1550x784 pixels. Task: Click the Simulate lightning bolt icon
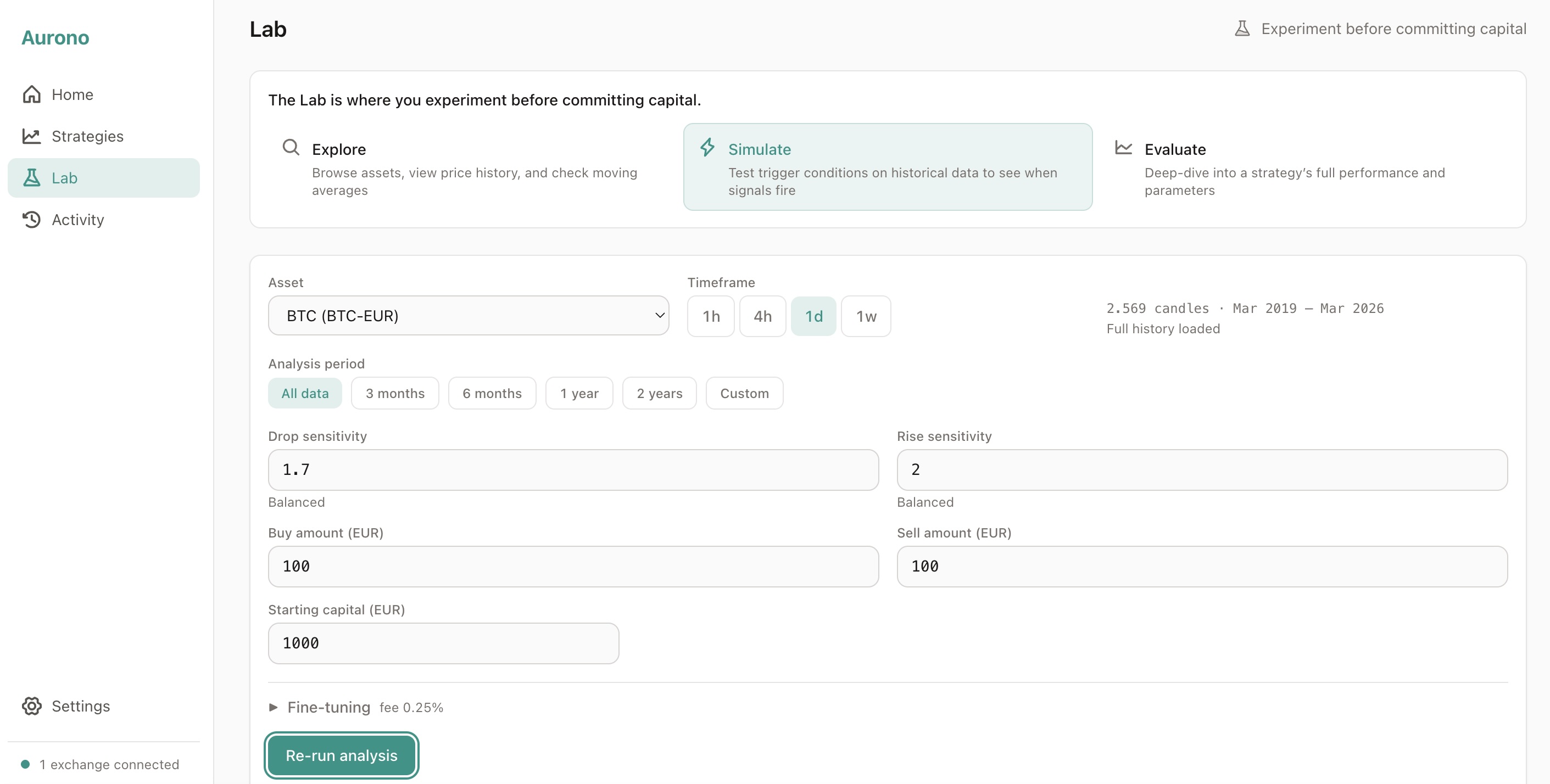707,147
